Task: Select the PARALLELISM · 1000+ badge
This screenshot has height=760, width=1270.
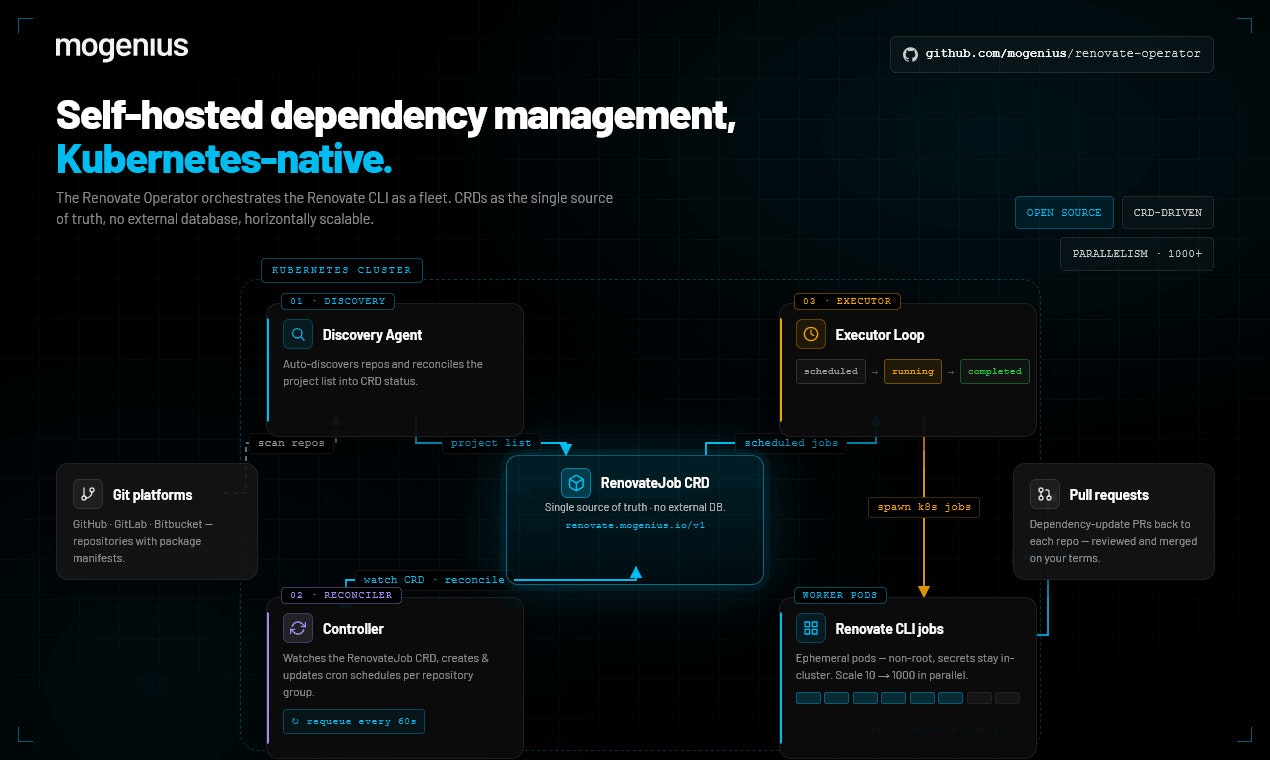Action: [1137, 254]
